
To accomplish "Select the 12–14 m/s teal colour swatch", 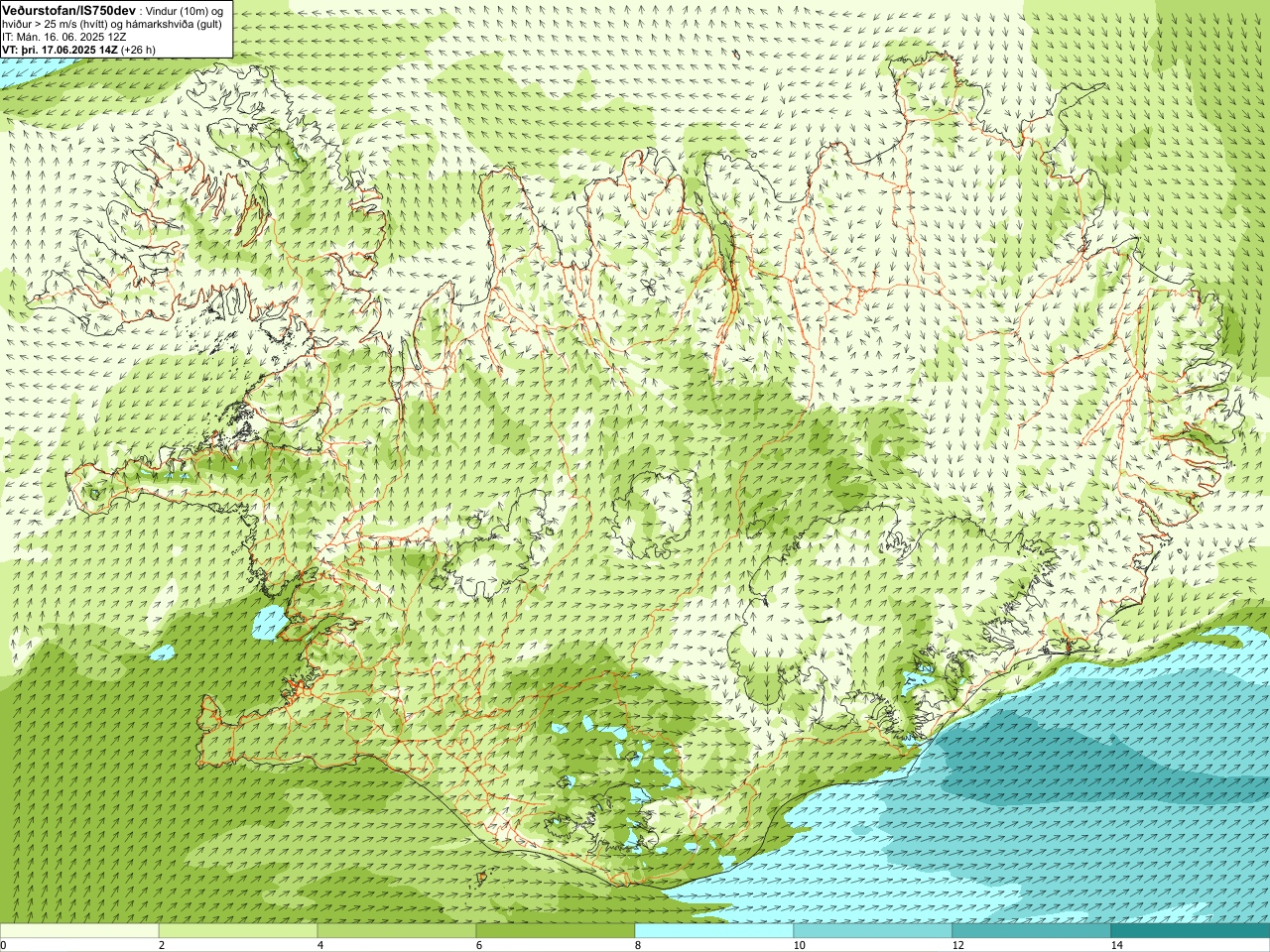I will pos(1032,931).
